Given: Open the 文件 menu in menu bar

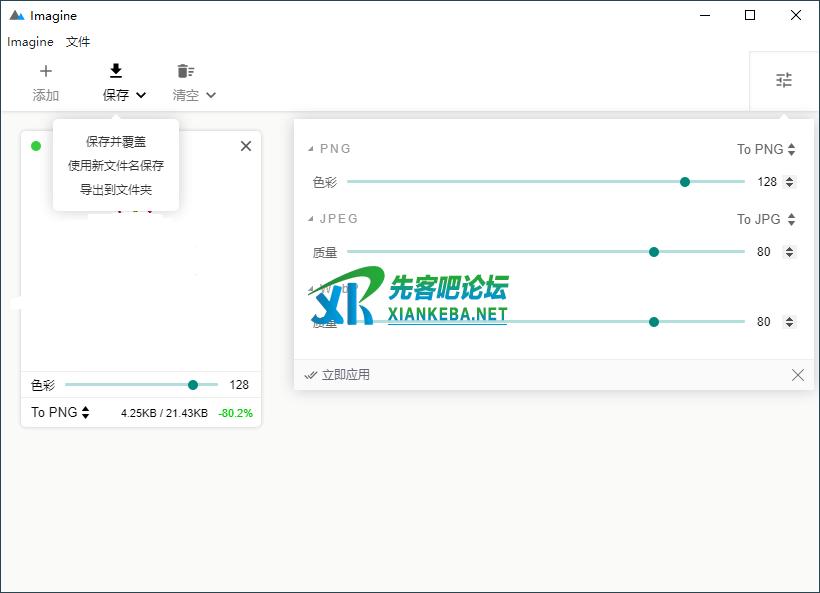Looking at the screenshot, I should coord(78,42).
